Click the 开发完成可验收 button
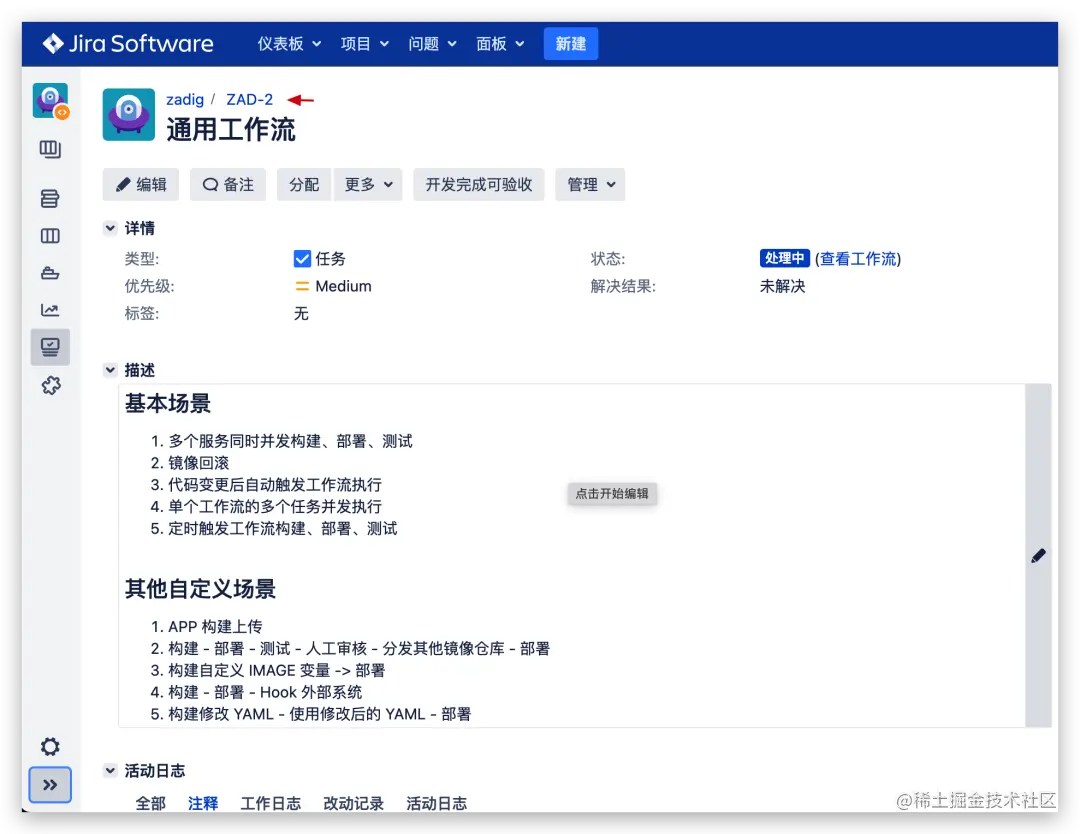Viewport: 1080px width, 834px height. [x=478, y=184]
